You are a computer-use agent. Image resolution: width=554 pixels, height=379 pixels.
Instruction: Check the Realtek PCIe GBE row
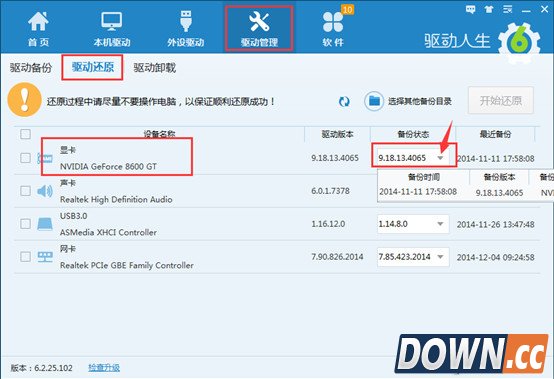click(x=25, y=256)
